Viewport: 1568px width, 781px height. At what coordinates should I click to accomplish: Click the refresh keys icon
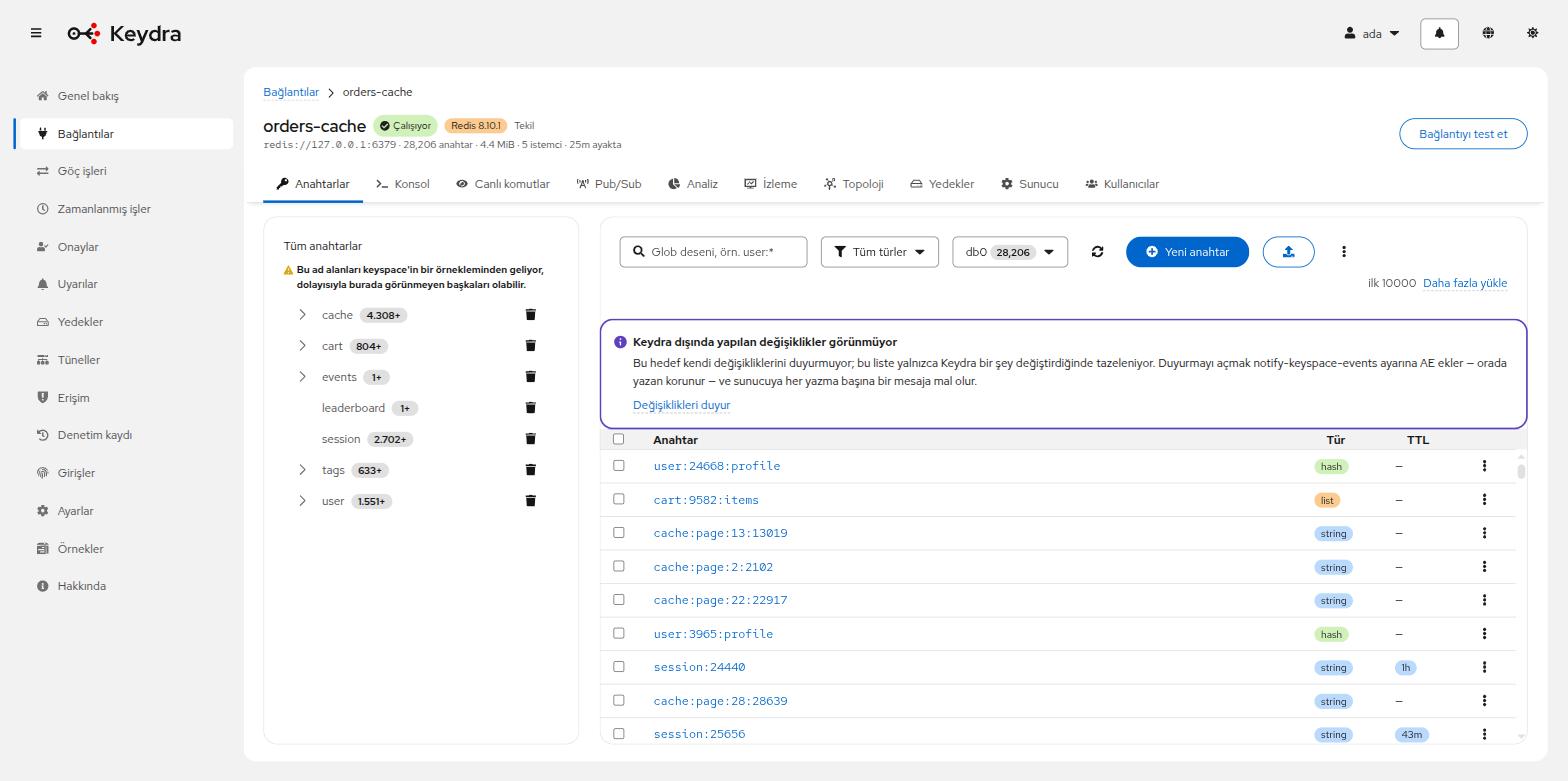[1097, 252]
